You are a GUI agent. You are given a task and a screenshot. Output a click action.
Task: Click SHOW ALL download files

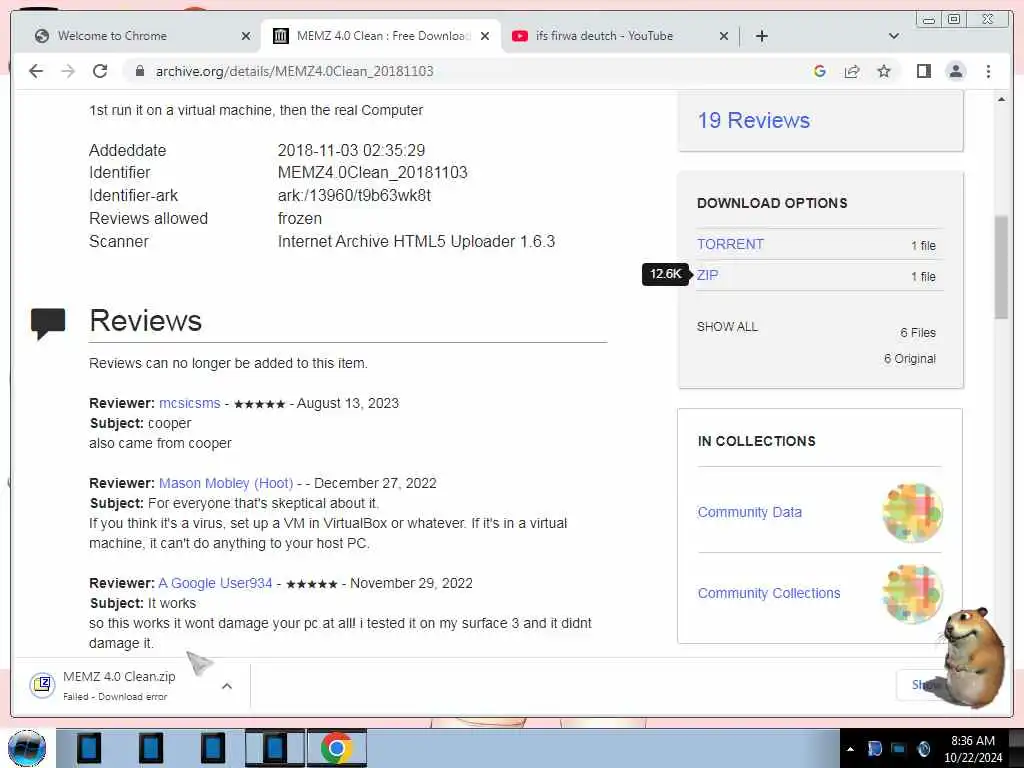(x=727, y=327)
